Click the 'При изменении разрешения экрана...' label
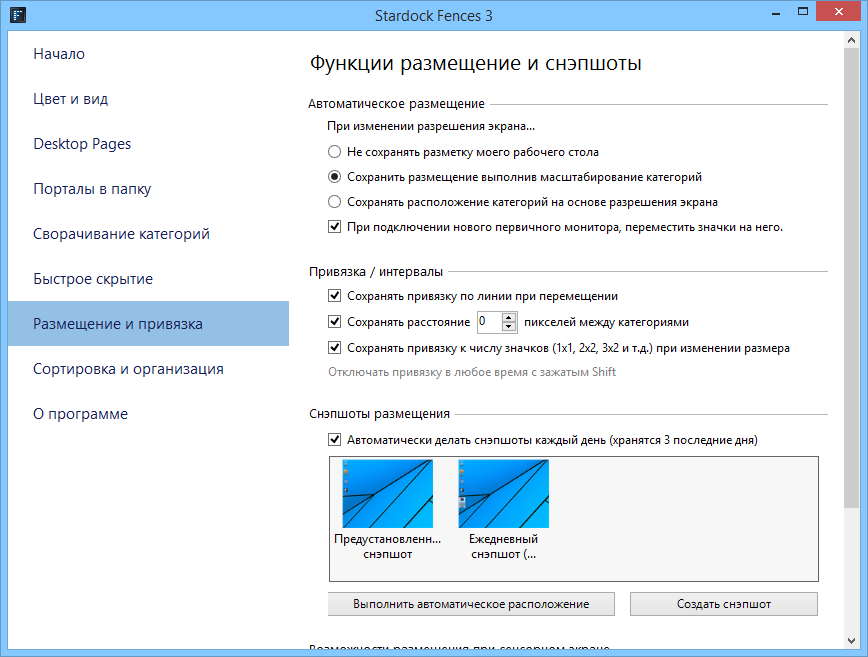 click(x=431, y=126)
